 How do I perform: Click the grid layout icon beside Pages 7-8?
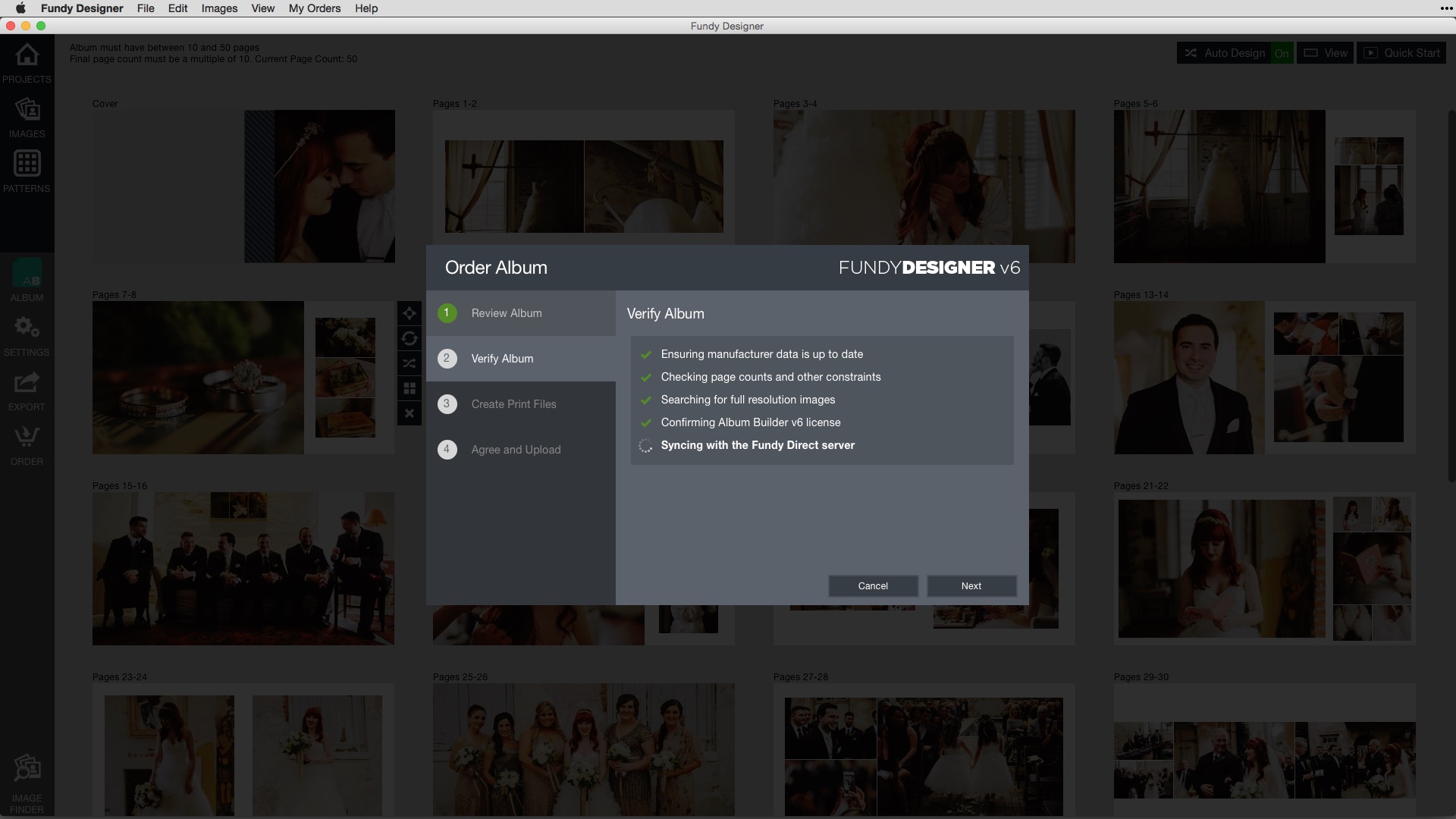click(x=409, y=388)
